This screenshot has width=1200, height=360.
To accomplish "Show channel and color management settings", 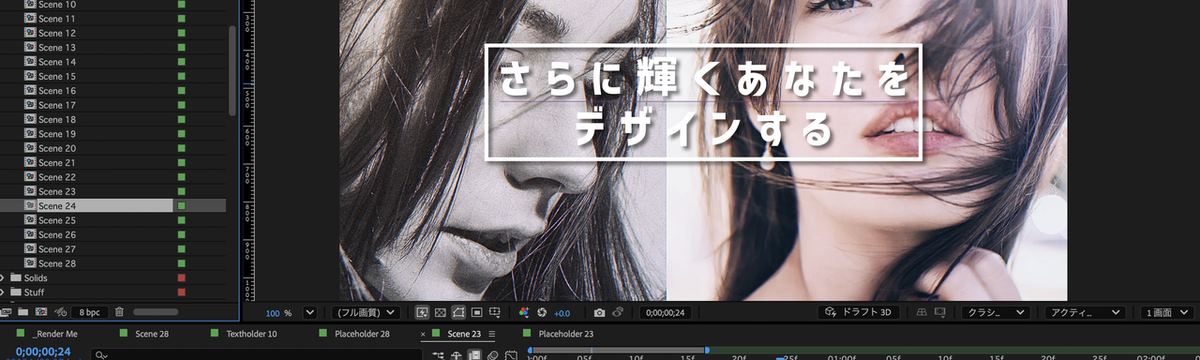I will (x=524, y=312).
